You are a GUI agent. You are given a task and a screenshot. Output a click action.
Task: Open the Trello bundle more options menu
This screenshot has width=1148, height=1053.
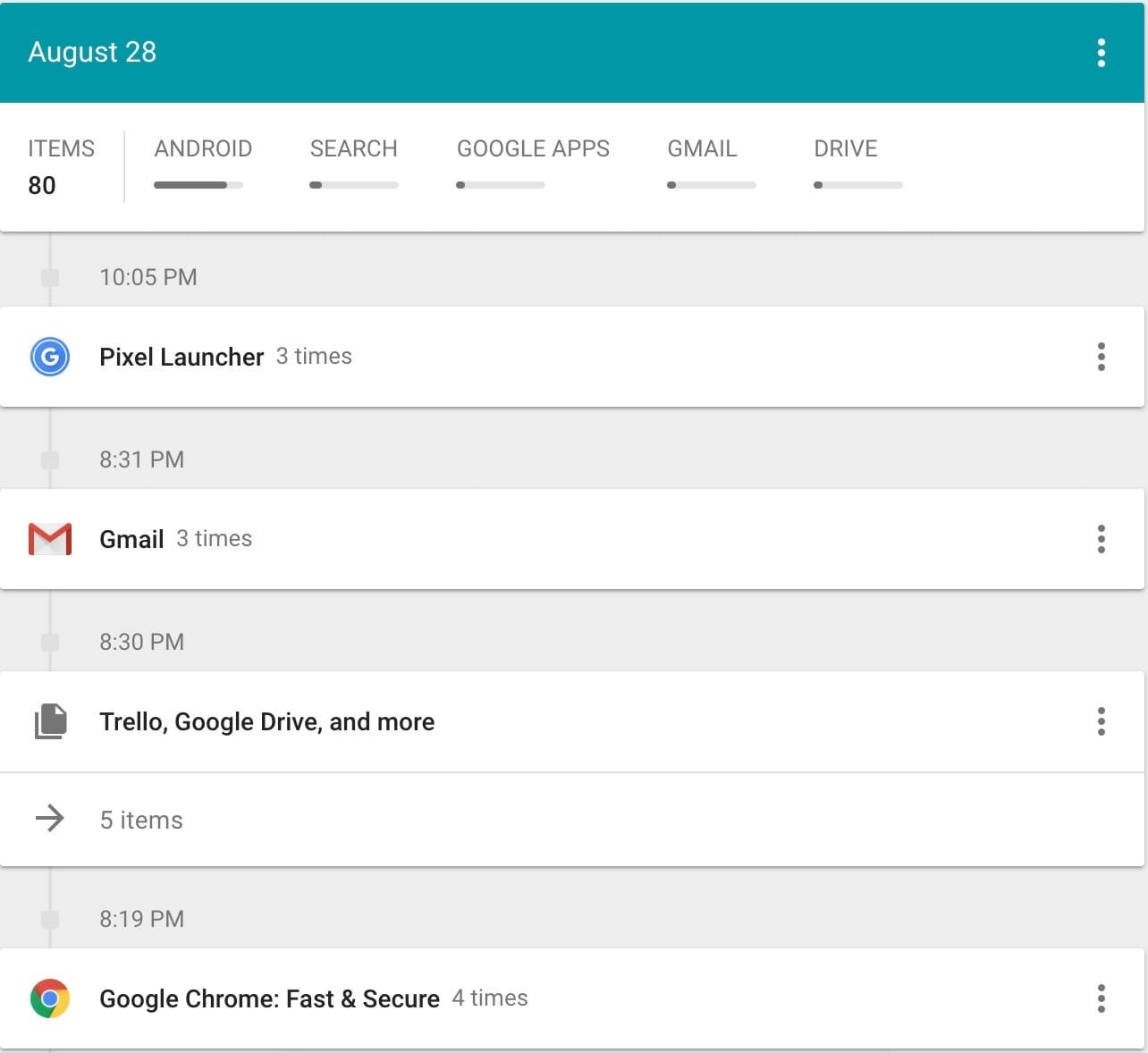click(x=1101, y=721)
